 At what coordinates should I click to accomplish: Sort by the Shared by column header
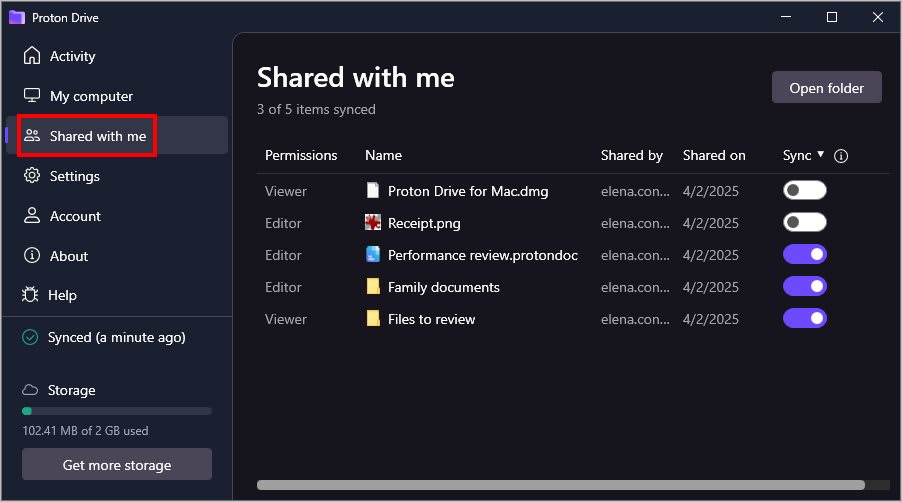pyautogui.click(x=632, y=155)
